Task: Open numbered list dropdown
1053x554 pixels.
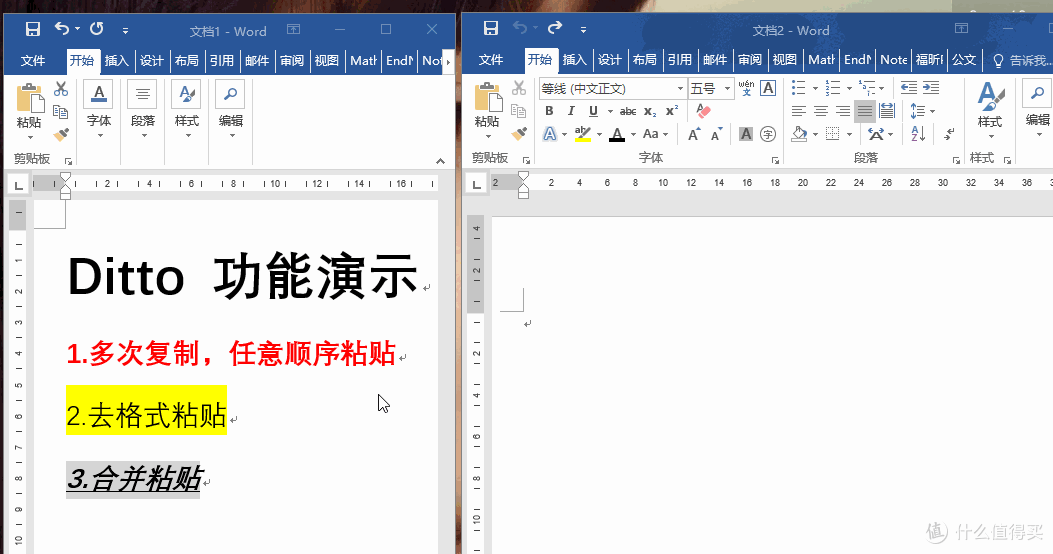Action: click(849, 88)
